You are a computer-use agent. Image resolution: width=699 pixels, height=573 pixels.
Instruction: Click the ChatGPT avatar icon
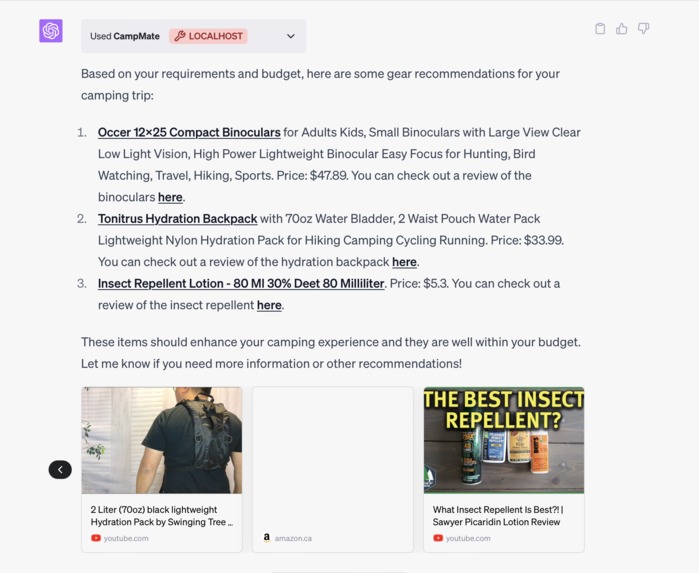tap(51, 31)
